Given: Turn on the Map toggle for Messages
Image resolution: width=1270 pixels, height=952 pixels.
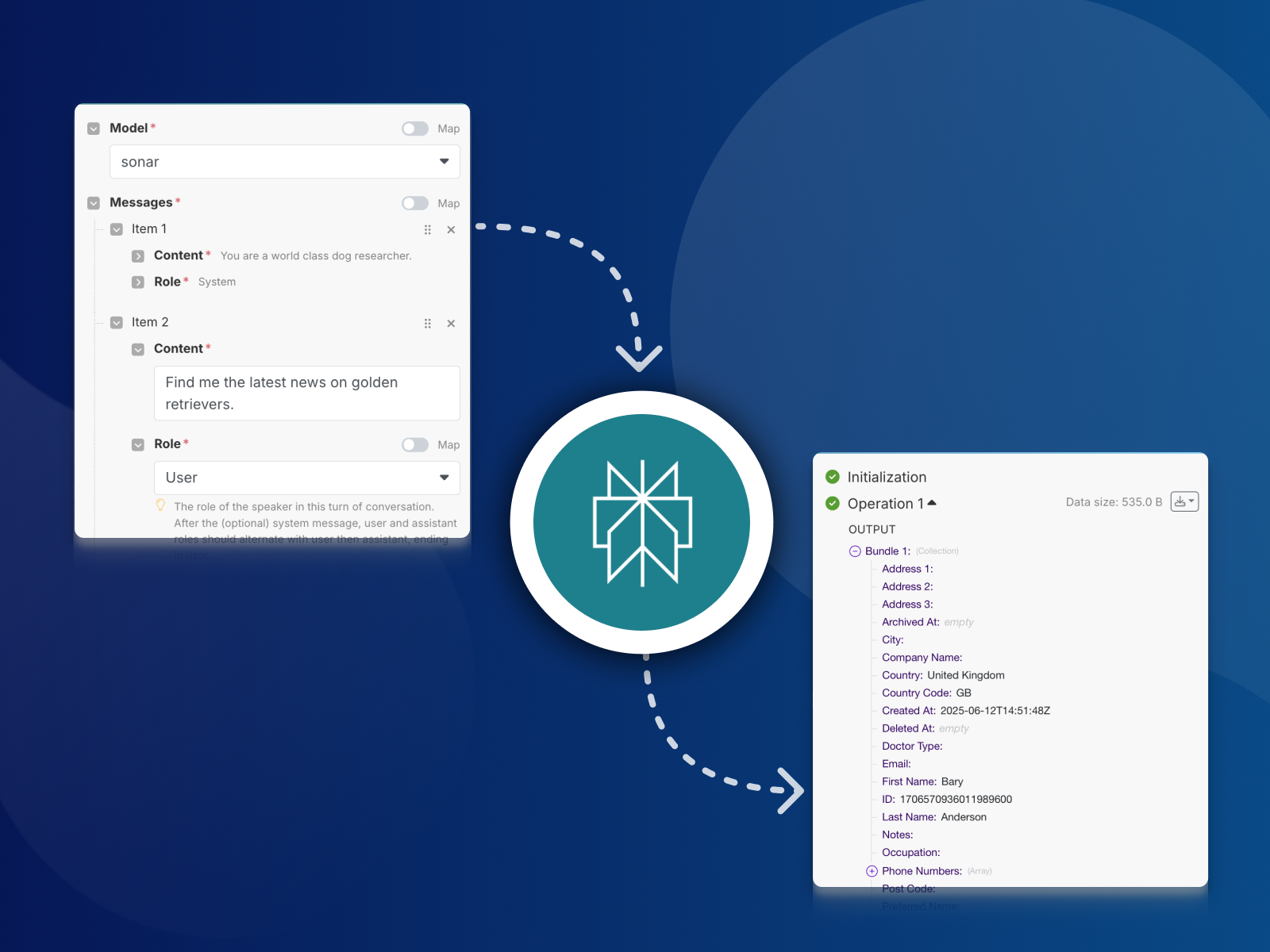Looking at the screenshot, I should point(415,203).
